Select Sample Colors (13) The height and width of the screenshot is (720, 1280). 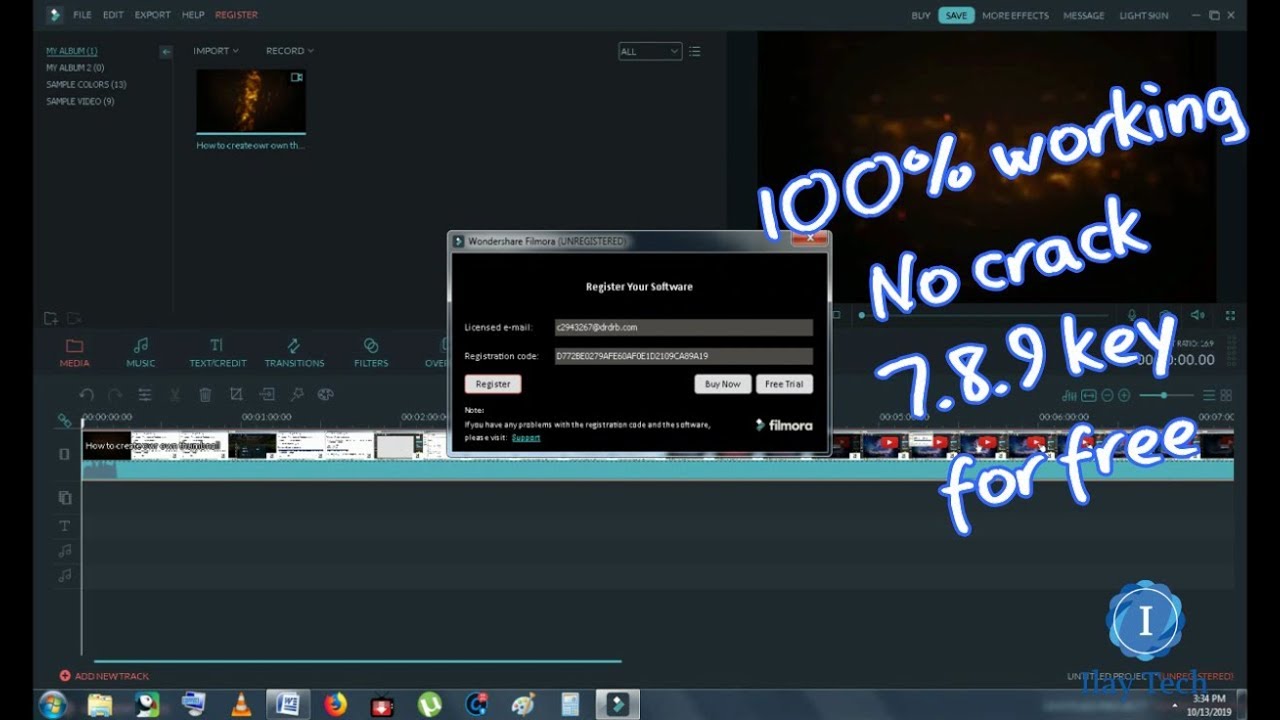click(x=86, y=85)
